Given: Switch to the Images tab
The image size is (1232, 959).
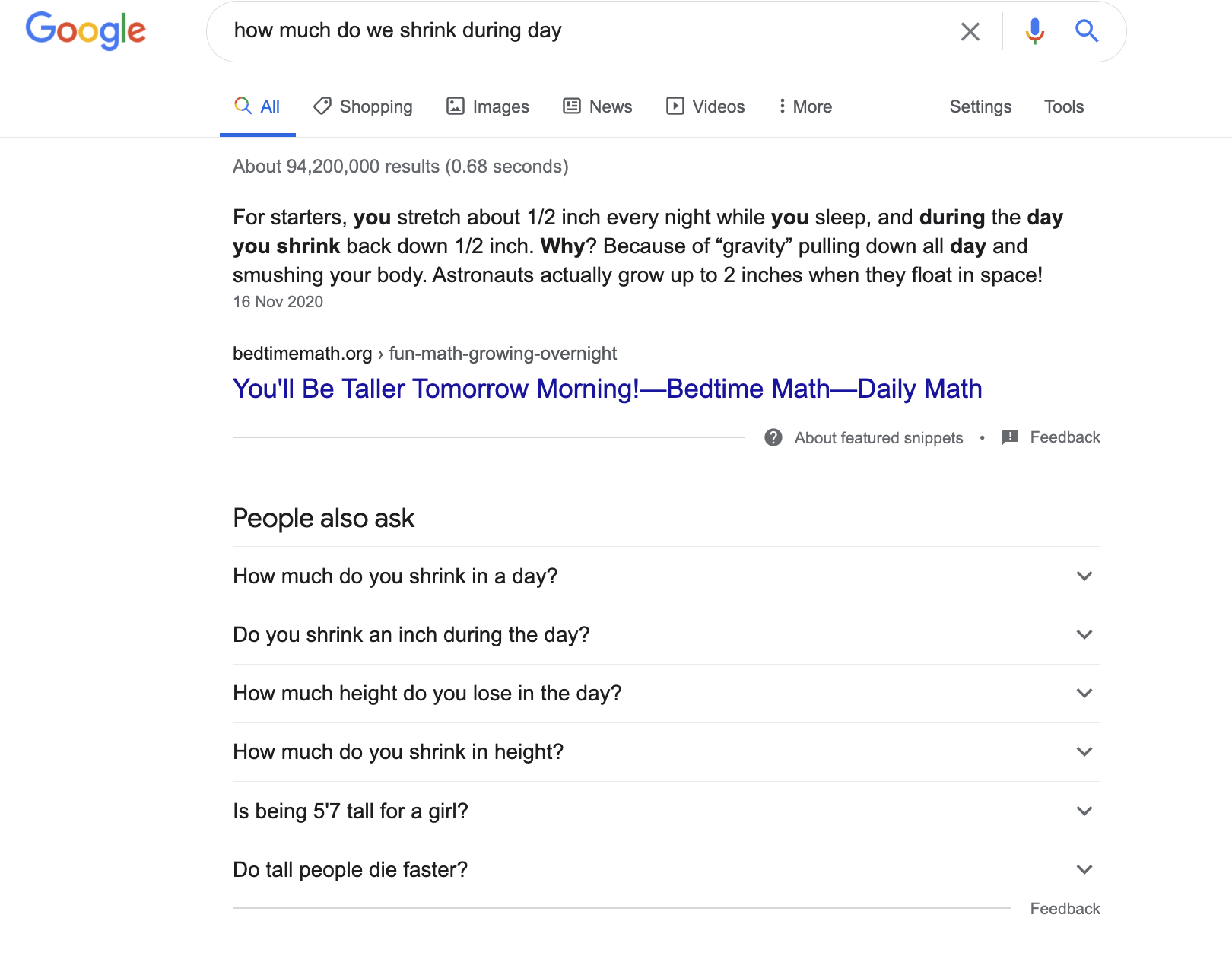Looking at the screenshot, I should point(487,106).
